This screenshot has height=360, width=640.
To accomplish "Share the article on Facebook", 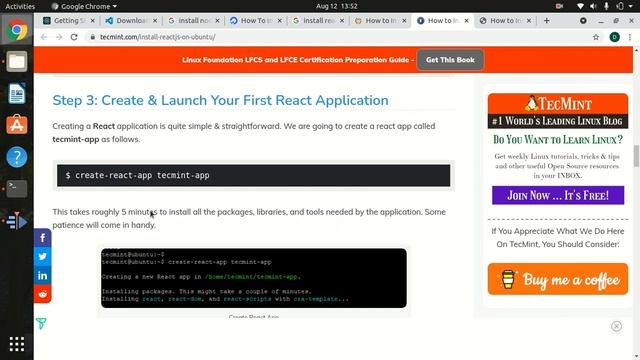I will coord(42,238).
